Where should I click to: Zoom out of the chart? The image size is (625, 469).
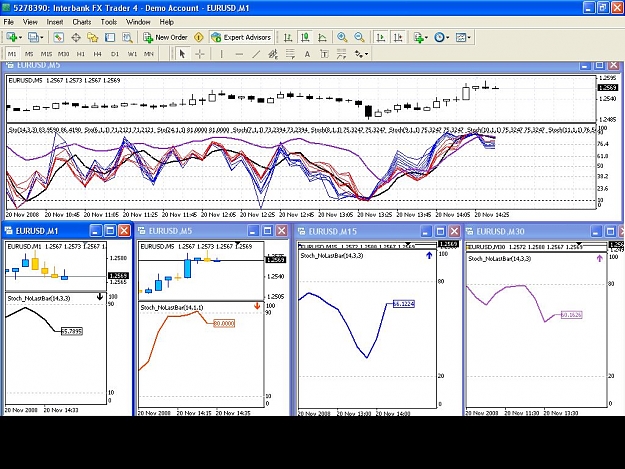point(359,37)
